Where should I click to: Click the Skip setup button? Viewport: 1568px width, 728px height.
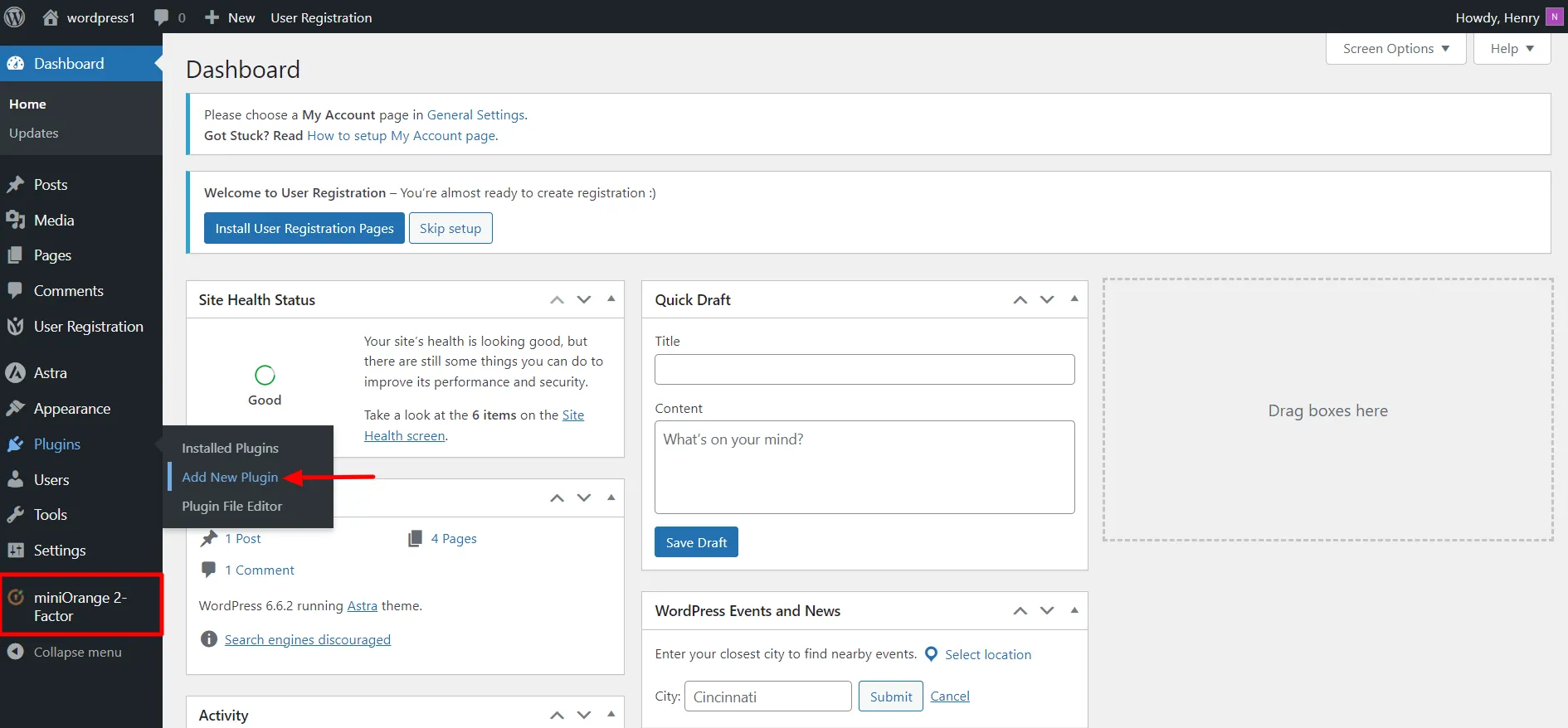pyautogui.click(x=450, y=228)
